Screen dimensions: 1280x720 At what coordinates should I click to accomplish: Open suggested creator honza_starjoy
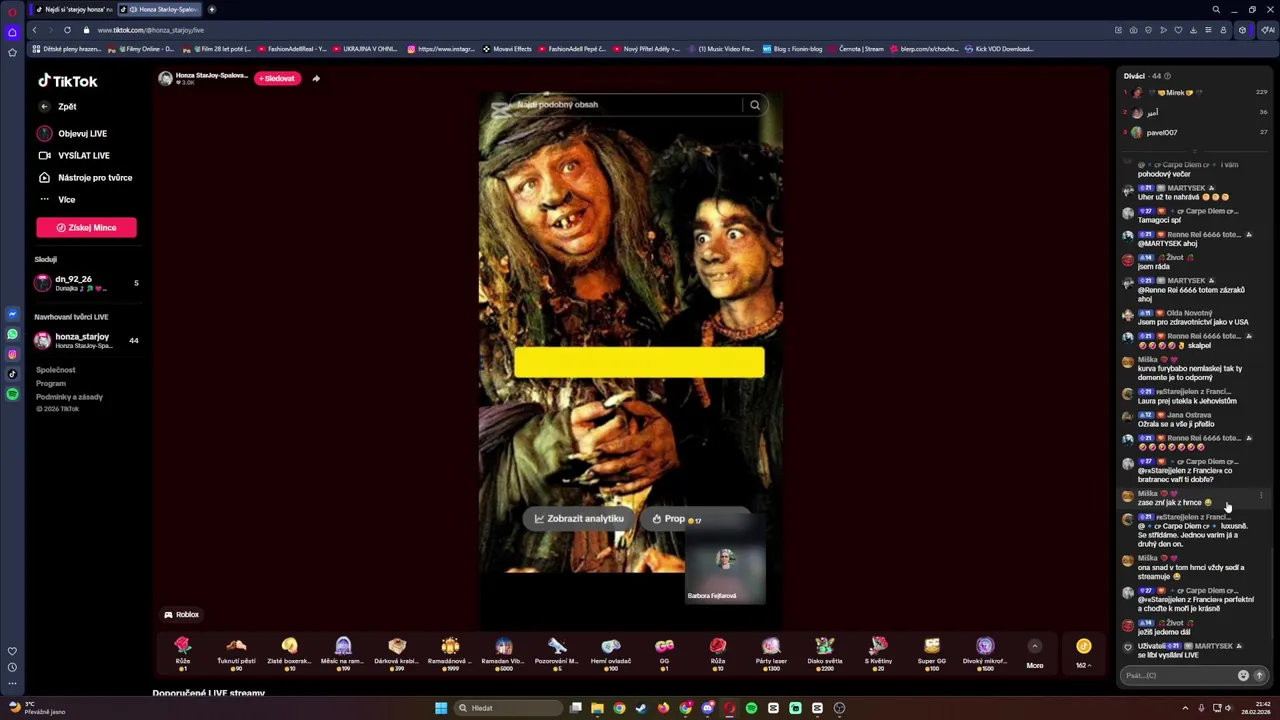click(x=86, y=341)
